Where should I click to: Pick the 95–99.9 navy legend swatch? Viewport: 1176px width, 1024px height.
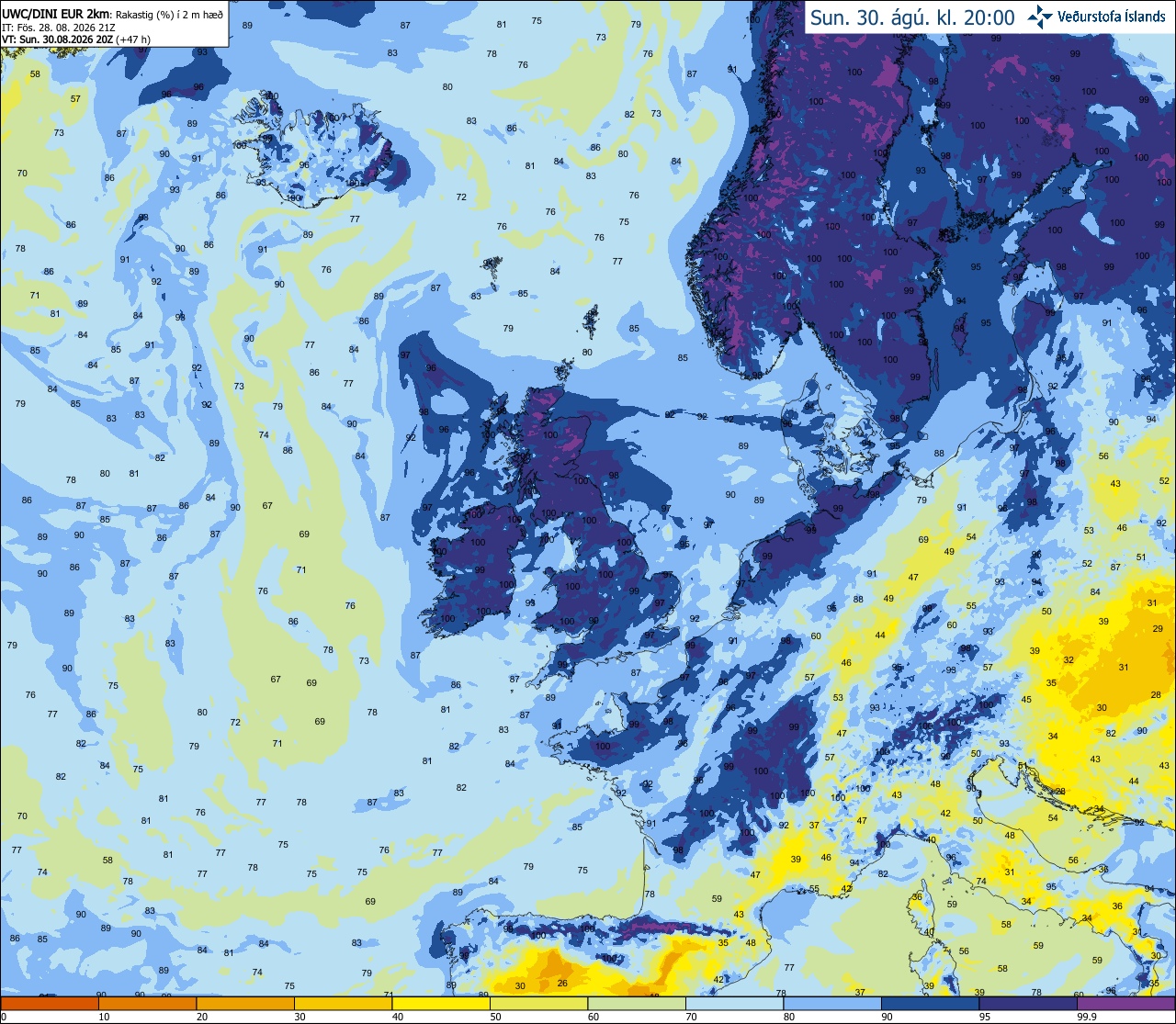[x=1028, y=1003]
